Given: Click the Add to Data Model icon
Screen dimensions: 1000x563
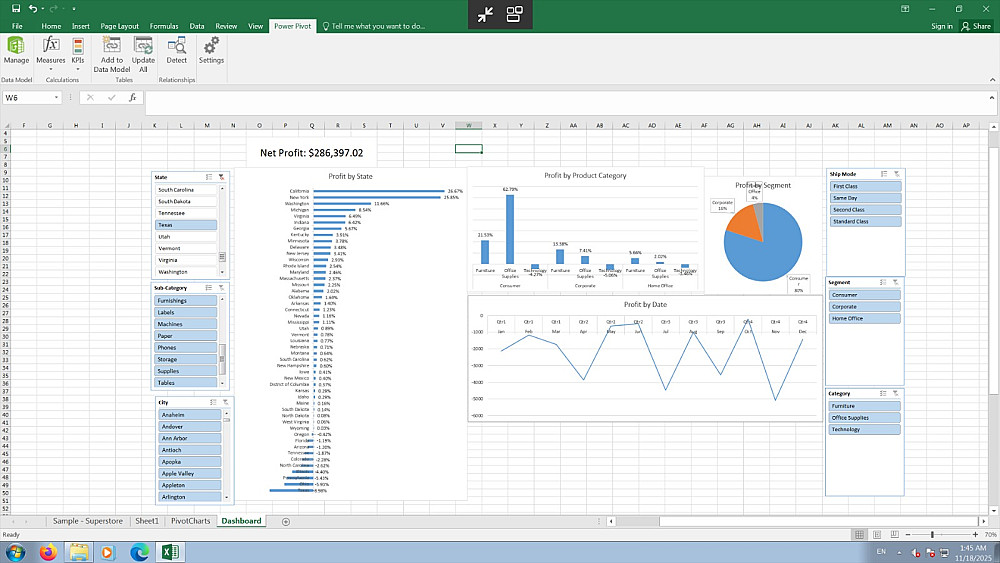Looking at the screenshot, I should (112, 45).
